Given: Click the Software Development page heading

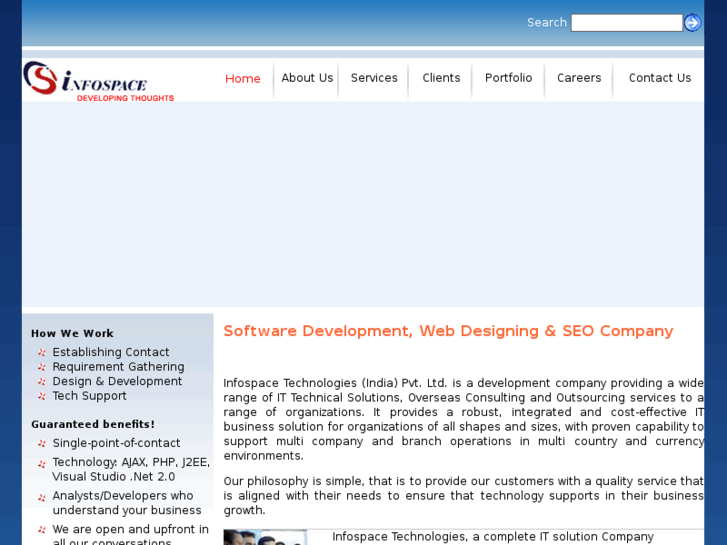Looking at the screenshot, I should pos(448,331).
